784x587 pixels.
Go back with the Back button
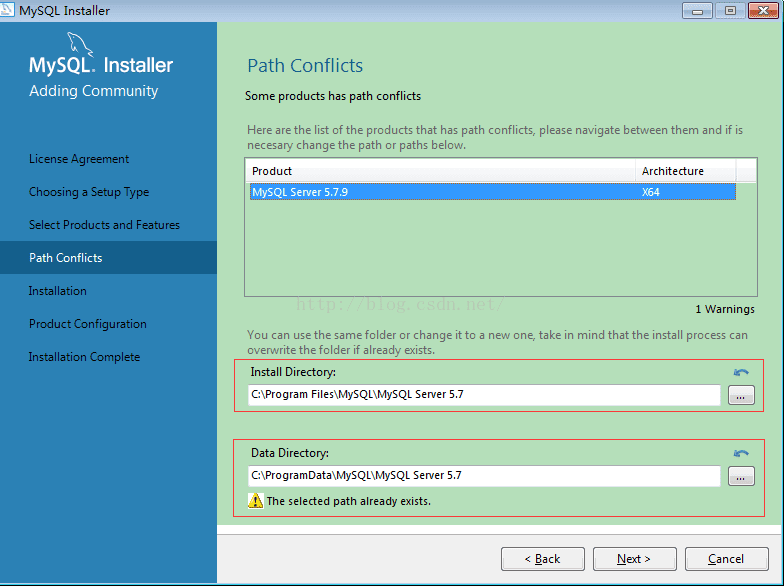tap(543, 559)
